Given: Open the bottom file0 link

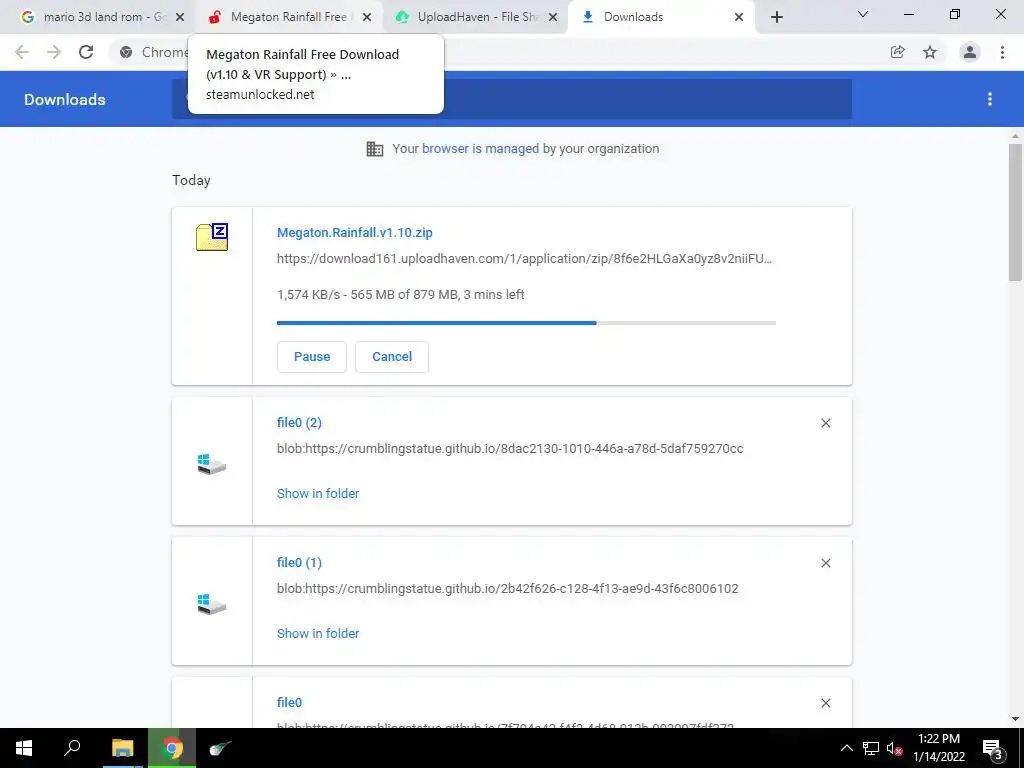Looking at the screenshot, I should [289, 703].
